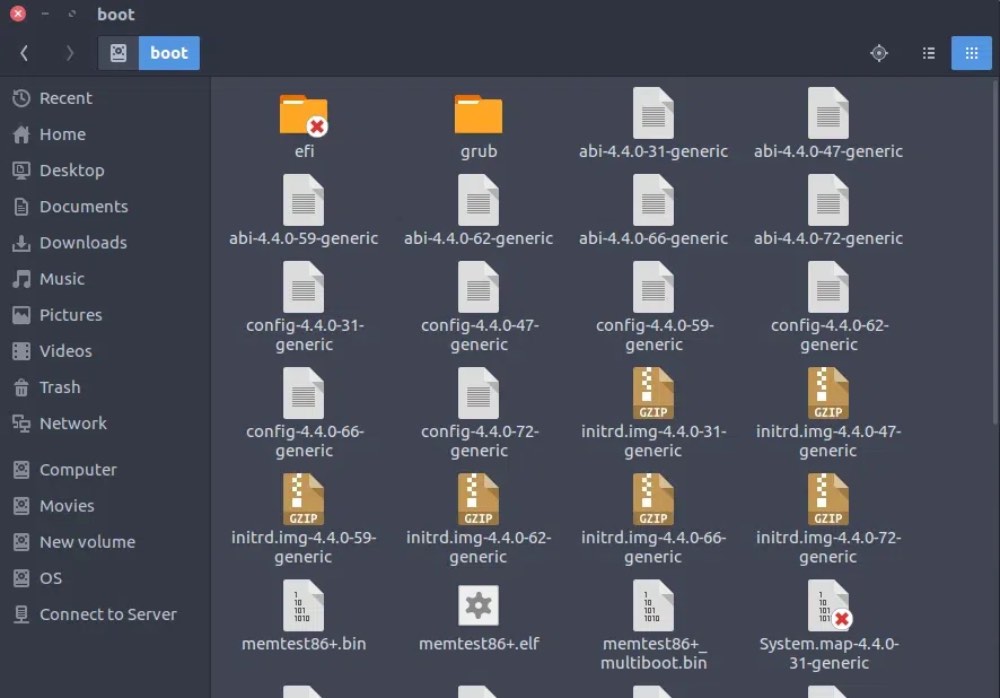The image size is (1000, 698).
Task: Toggle grid view layout
Action: [971, 53]
